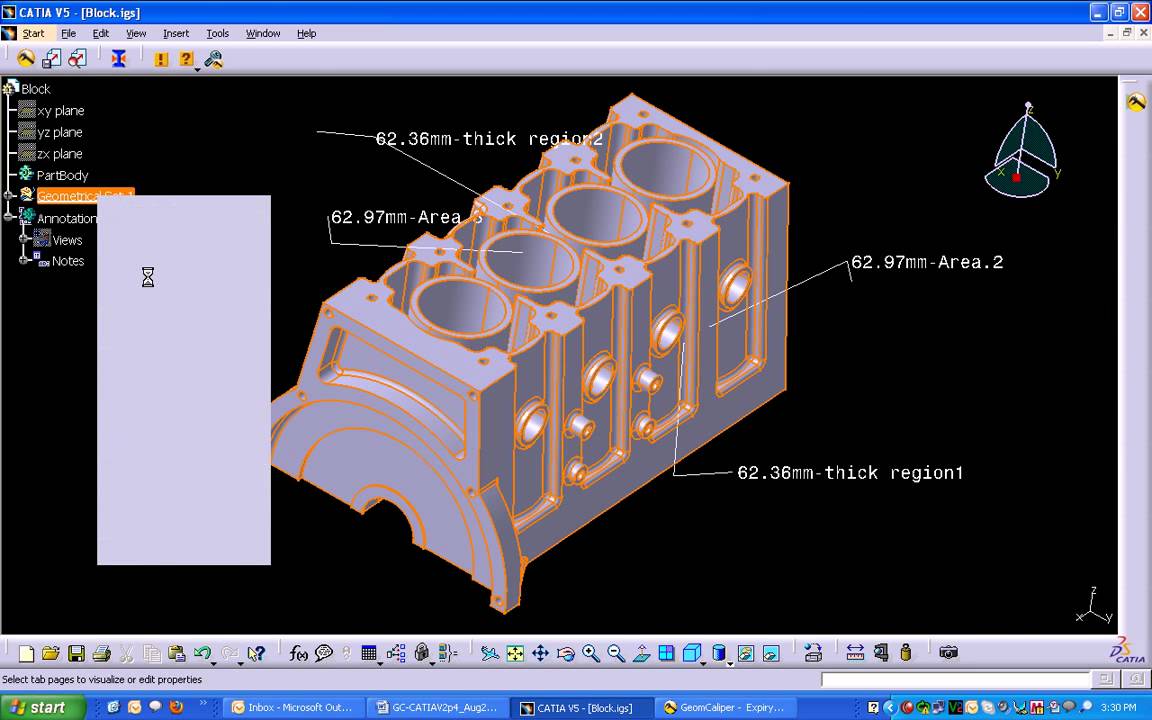Select the 62.36mm-thick region1 annotation

click(850, 473)
